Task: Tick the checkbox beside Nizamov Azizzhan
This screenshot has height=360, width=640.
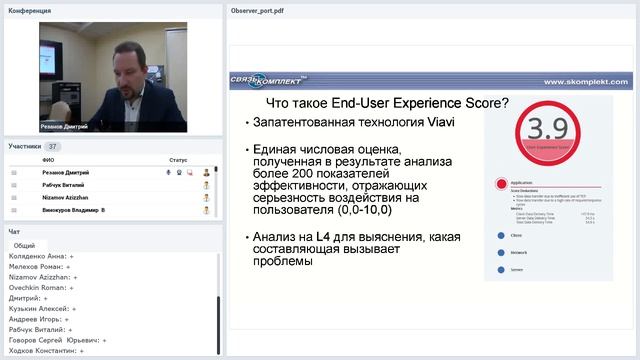Action: pyautogui.click(x=14, y=198)
